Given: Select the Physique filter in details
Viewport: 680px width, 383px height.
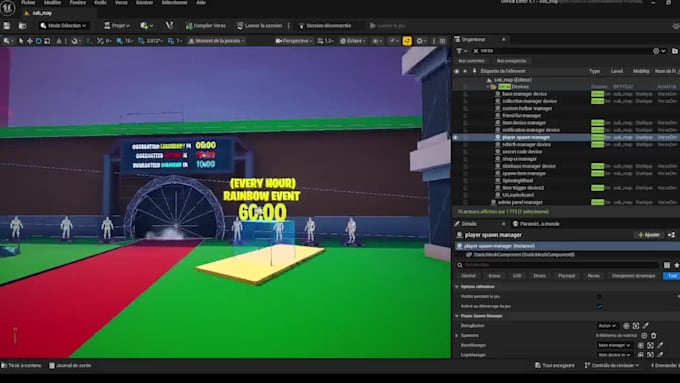Looking at the screenshot, I should point(566,276).
